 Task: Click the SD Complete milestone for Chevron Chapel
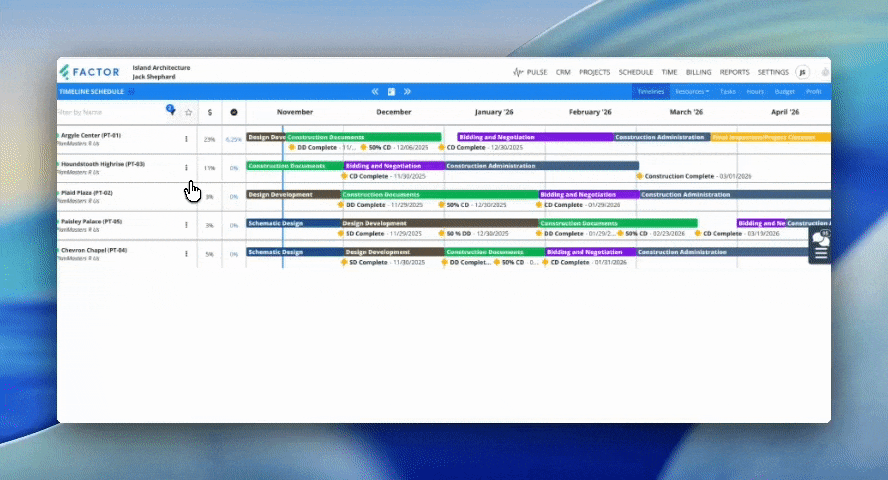344,262
